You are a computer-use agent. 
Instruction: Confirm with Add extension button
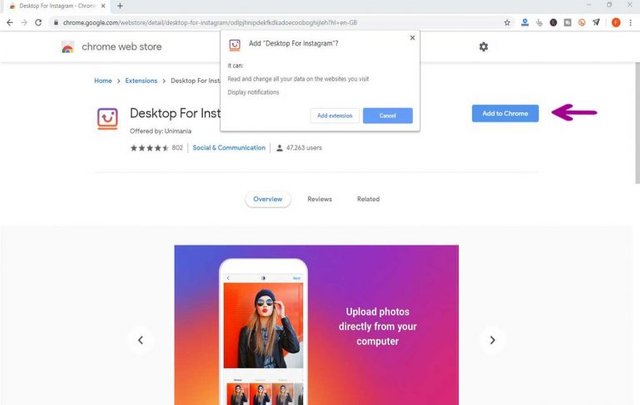click(x=335, y=116)
